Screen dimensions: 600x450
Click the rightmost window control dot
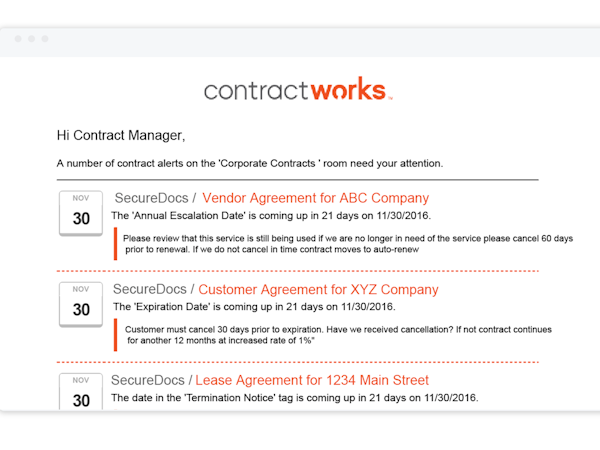[x=45, y=39]
